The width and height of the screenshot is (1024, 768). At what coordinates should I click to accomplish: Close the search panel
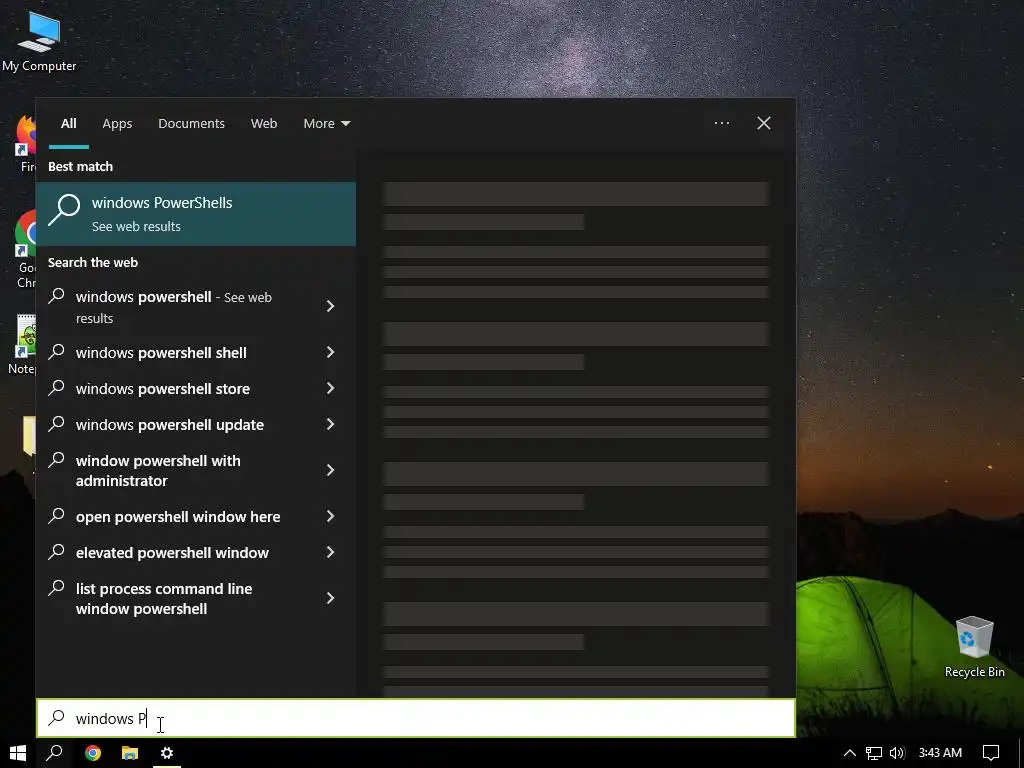763,123
